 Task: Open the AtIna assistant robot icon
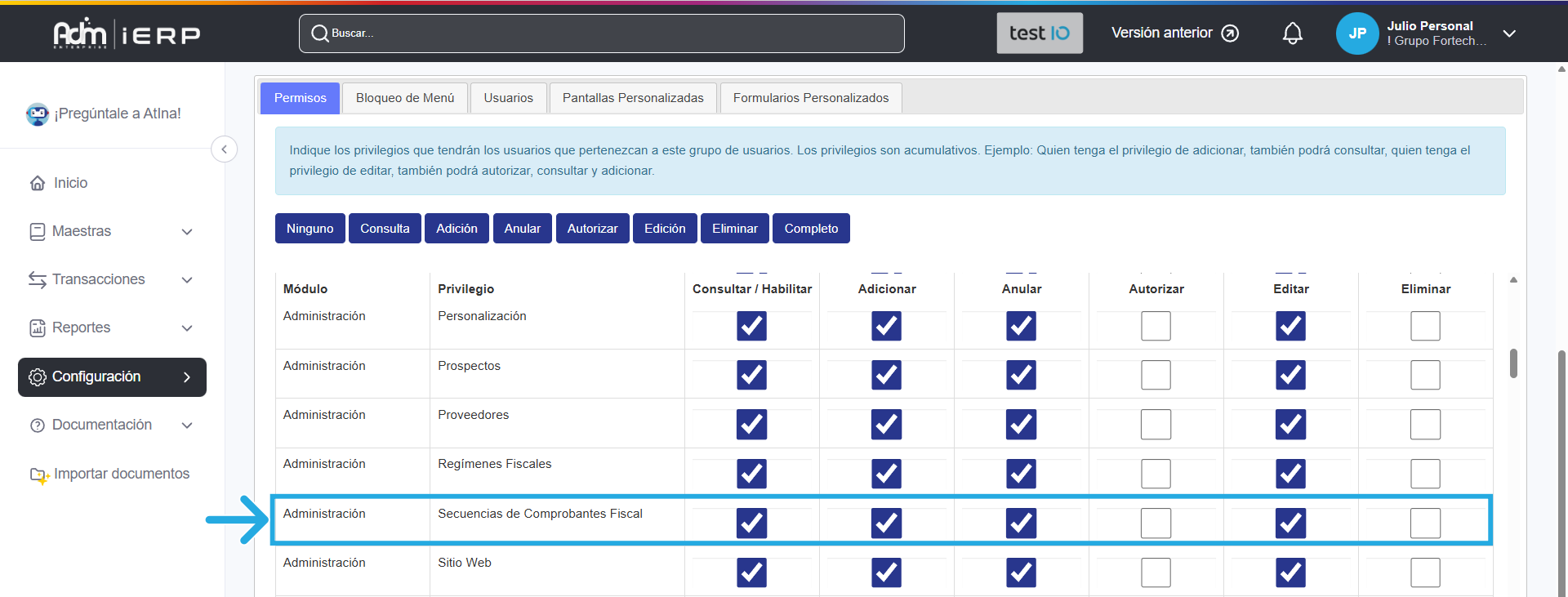pyautogui.click(x=38, y=114)
